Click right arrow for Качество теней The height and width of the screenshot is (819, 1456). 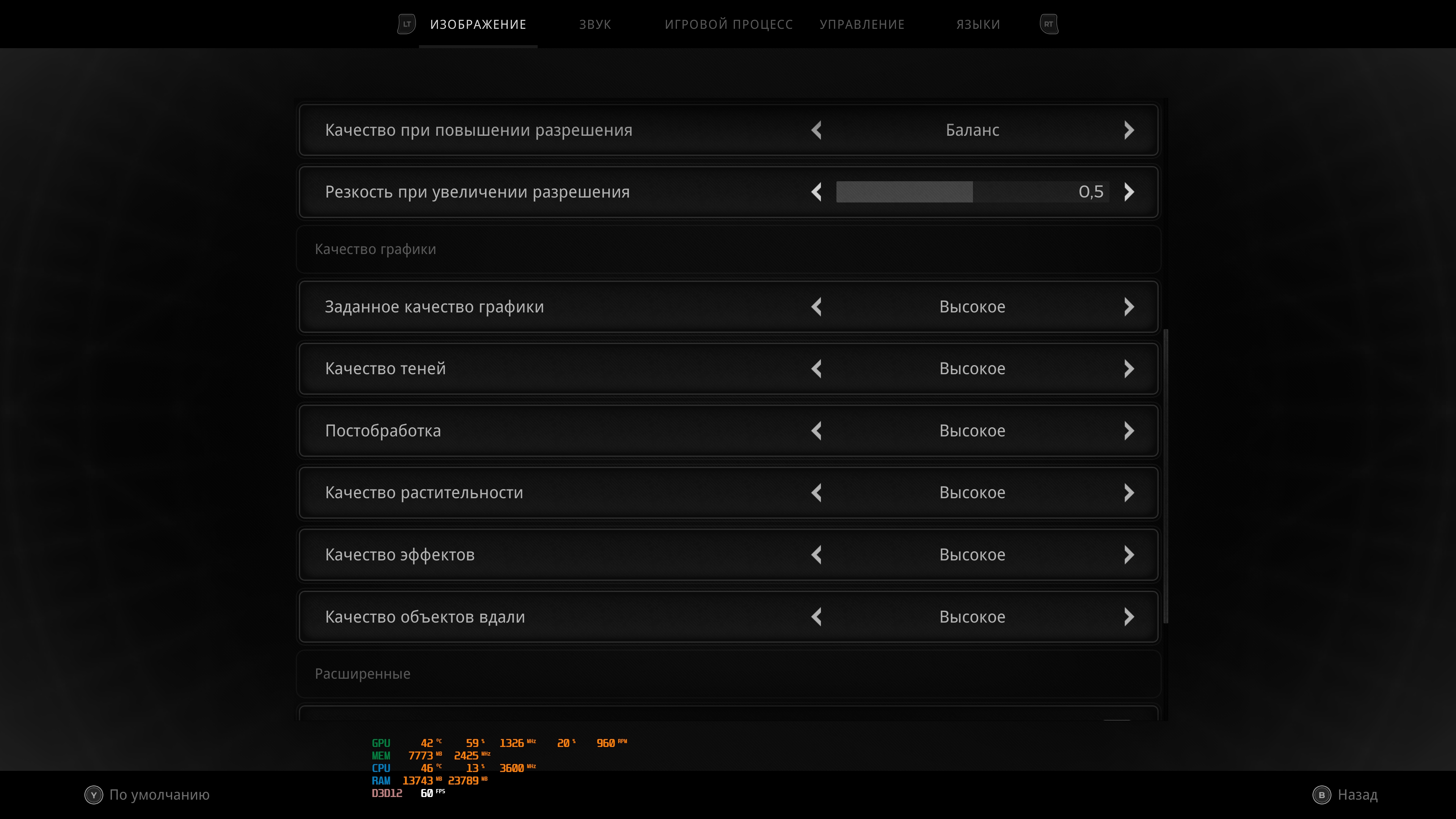(1129, 369)
